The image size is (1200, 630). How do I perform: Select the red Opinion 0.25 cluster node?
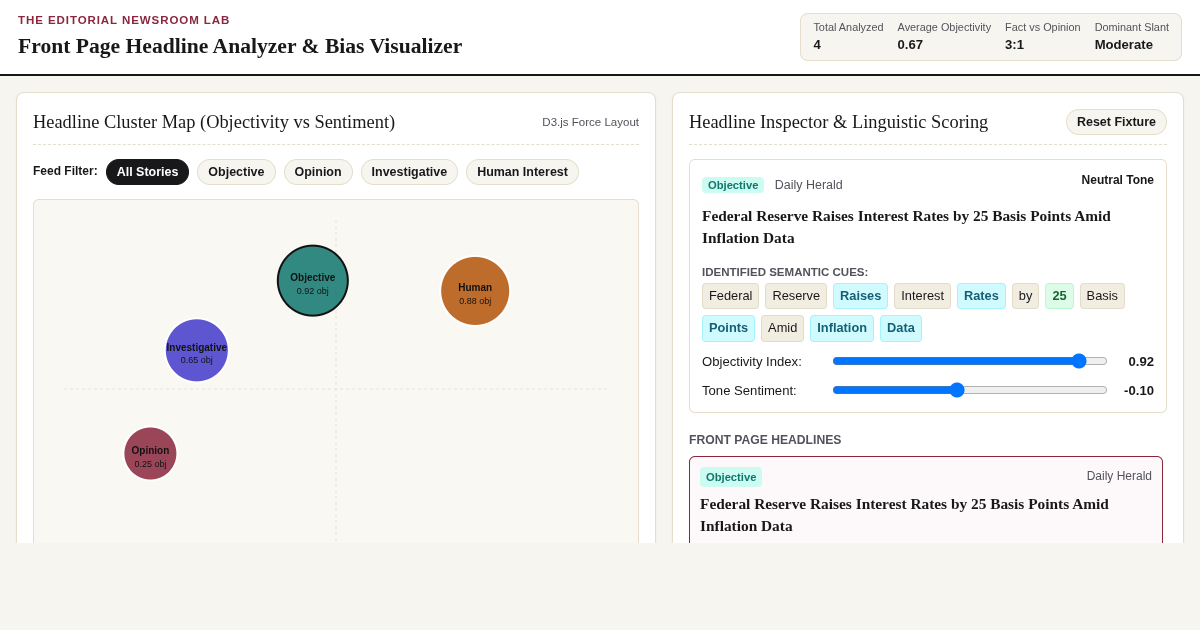[150, 454]
